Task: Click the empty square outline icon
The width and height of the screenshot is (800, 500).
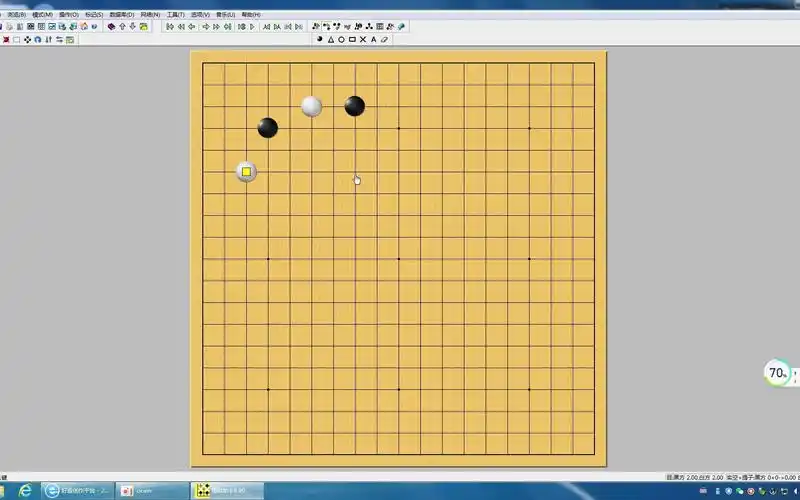Action: point(16,39)
